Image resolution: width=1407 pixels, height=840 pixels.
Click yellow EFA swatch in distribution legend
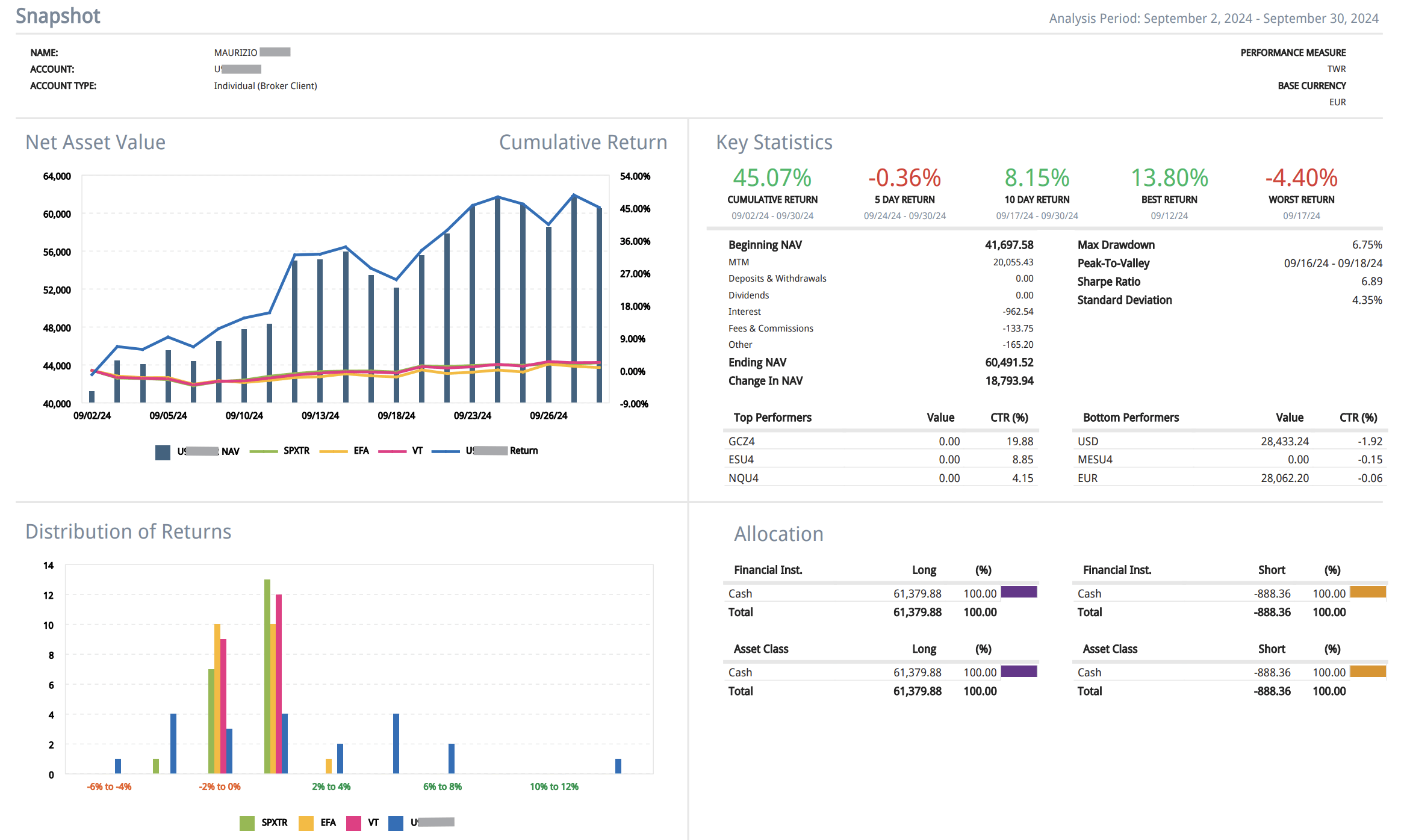tap(306, 823)
